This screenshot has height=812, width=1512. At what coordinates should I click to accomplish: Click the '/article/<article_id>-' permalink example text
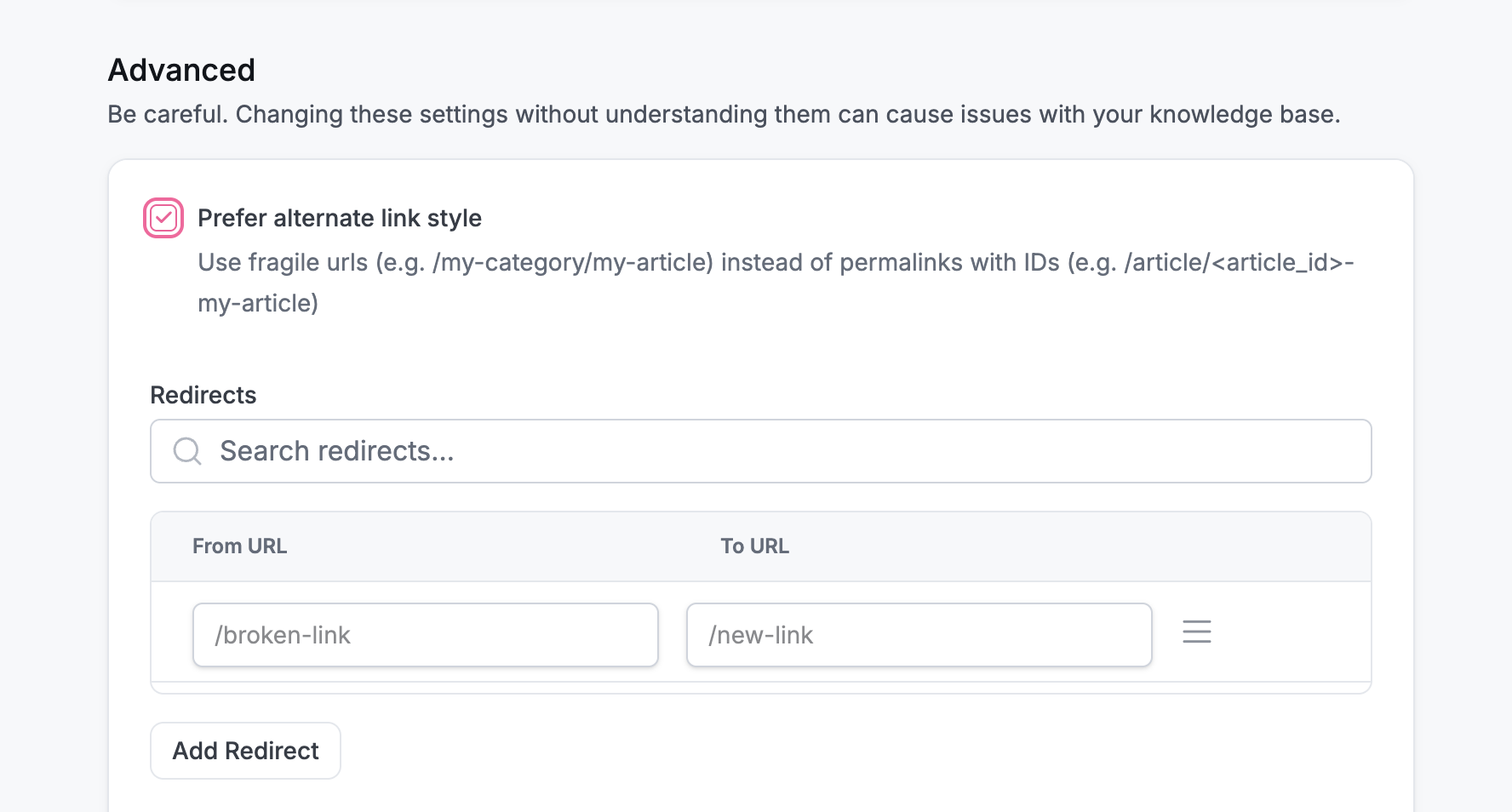coord(1239,262)
